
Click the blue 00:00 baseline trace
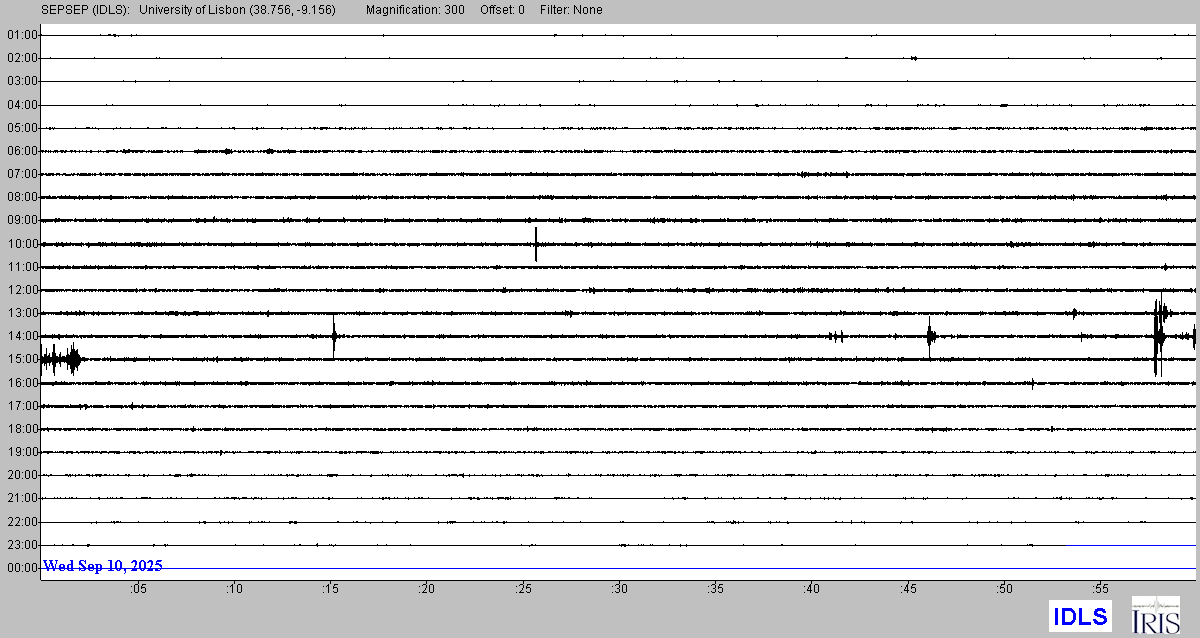[x=680, y=568]
